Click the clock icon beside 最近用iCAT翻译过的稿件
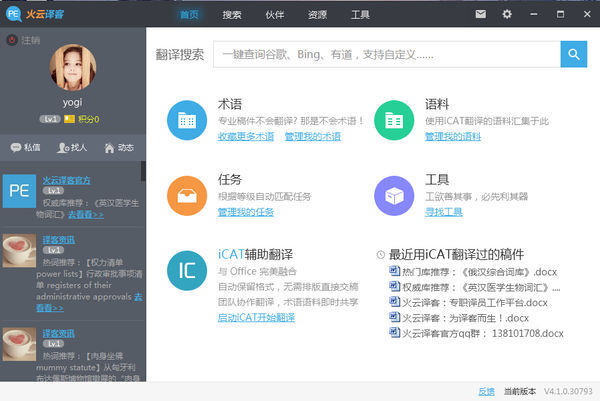 tap(380, 254)
